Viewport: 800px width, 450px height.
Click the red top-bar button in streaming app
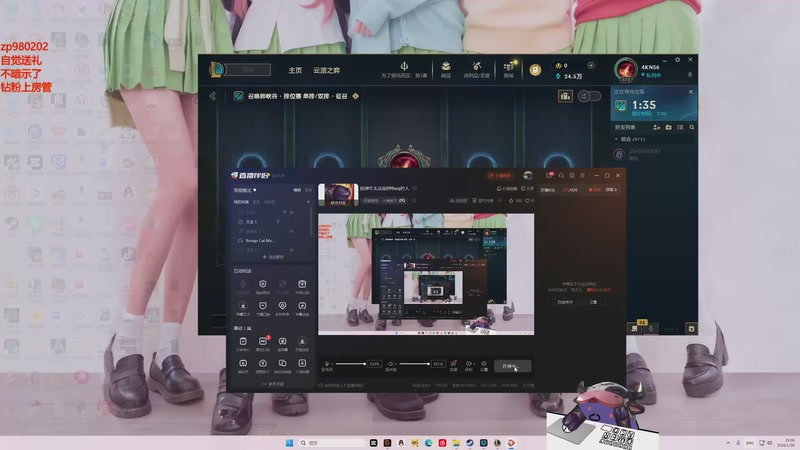pyautogui.click(x=500, y=176)
